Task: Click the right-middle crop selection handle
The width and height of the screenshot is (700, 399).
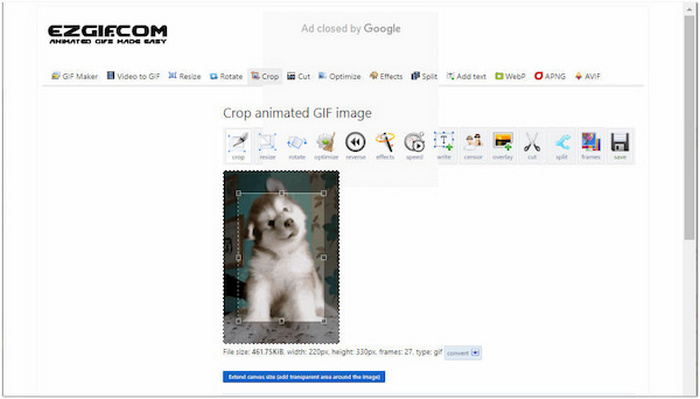Action: (x=324, y=258)
